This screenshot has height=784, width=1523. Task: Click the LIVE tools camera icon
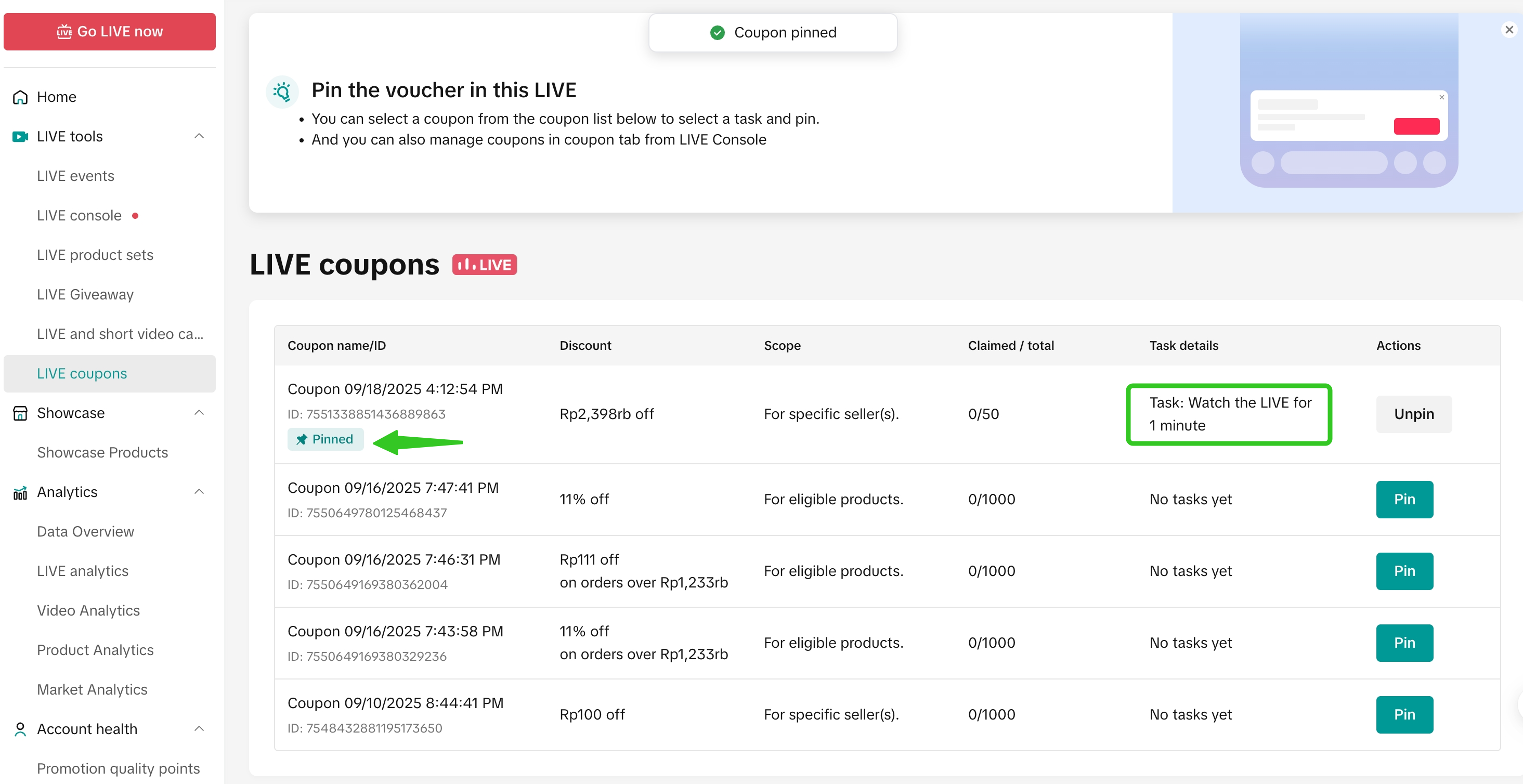coord(20,137)
